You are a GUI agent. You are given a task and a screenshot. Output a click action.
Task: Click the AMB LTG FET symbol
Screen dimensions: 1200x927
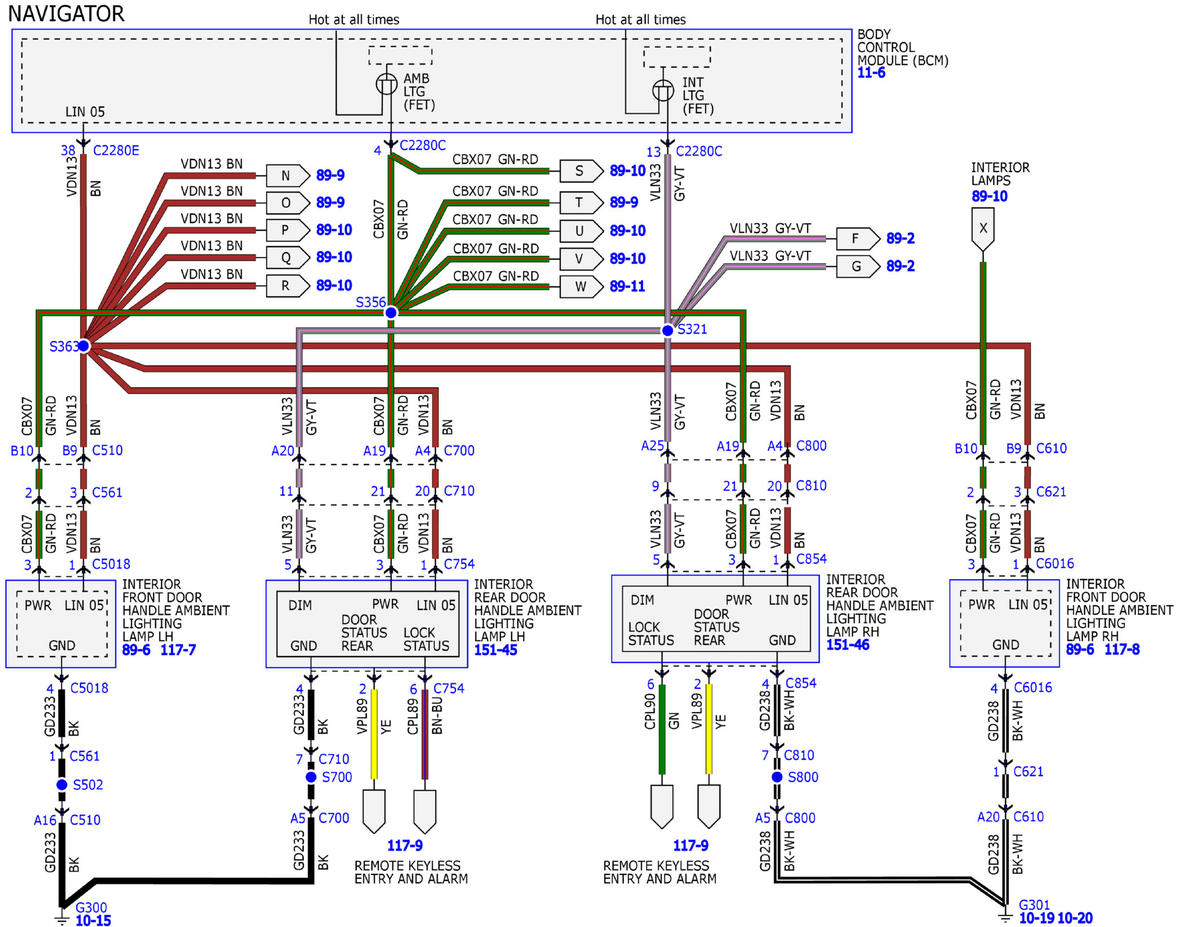coord(386,86)
